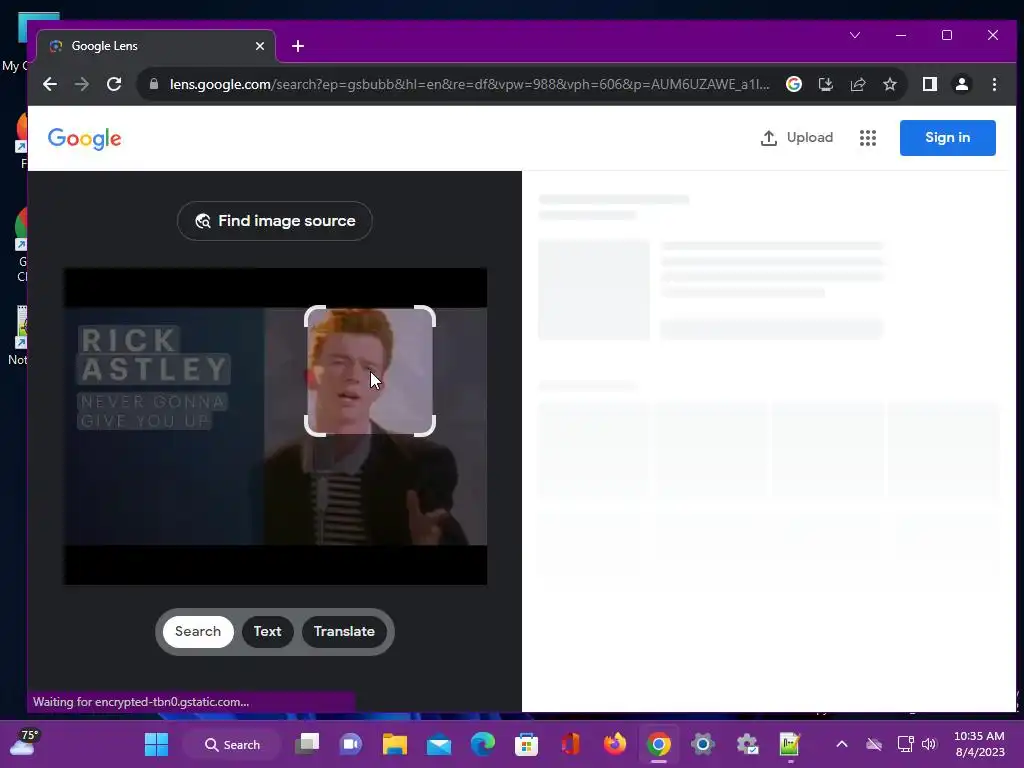The width and height of the screenshot is (1024, 768).
Task: Open the Windows Start menu
Action: tap(156, 744)
